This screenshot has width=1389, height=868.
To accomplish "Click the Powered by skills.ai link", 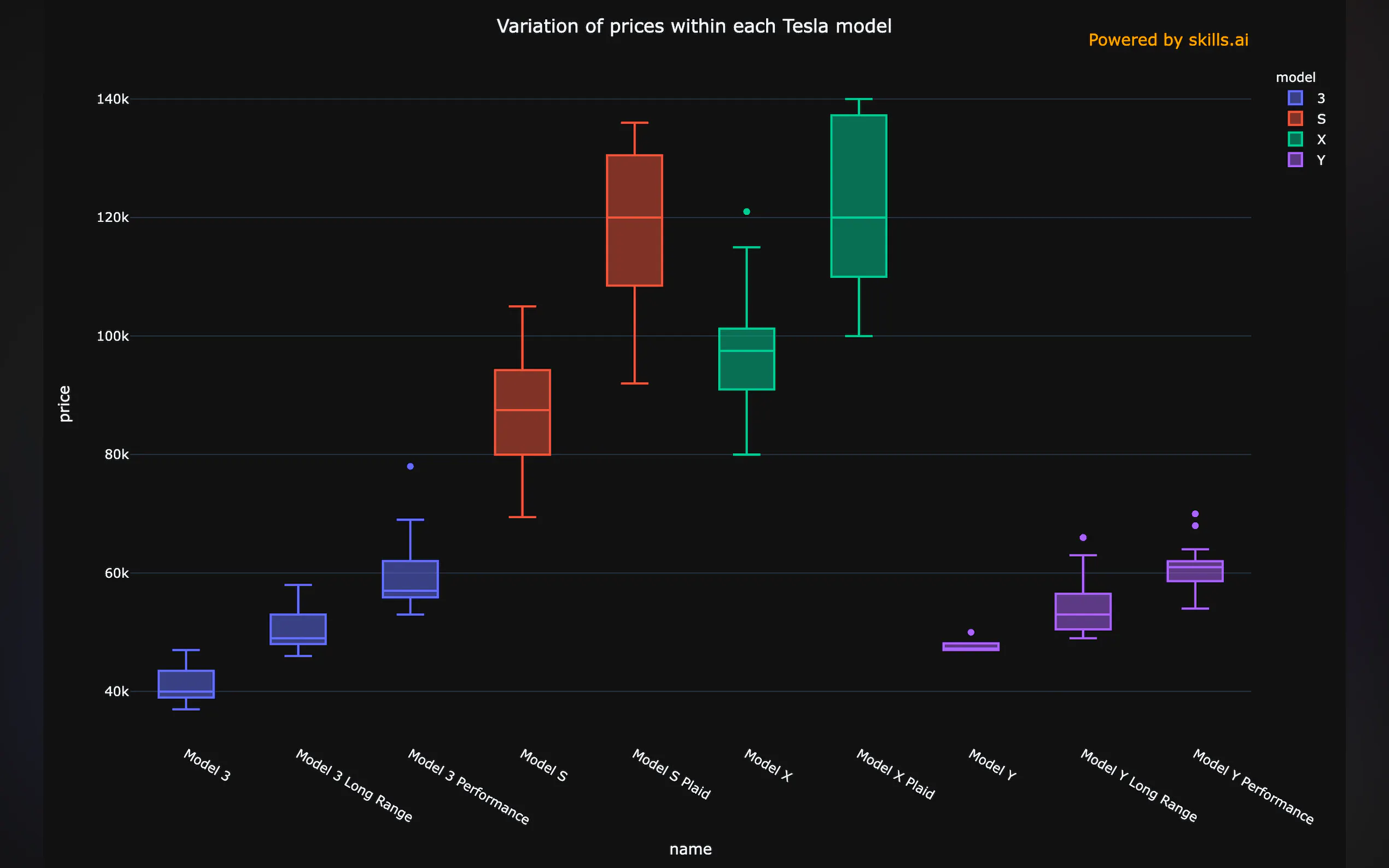I will point(1168,40).
